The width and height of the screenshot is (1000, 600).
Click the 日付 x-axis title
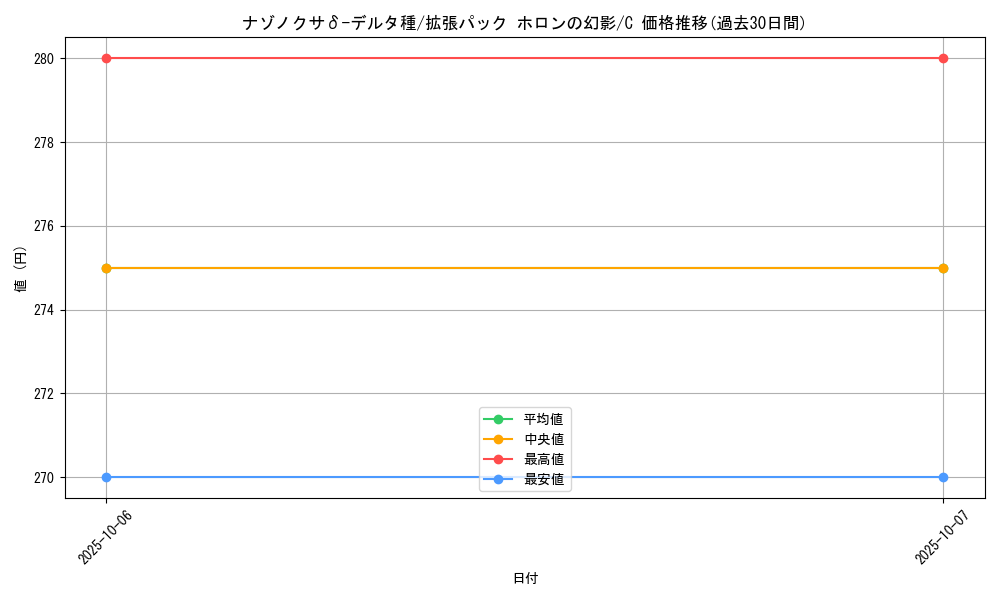coord(525,578)
